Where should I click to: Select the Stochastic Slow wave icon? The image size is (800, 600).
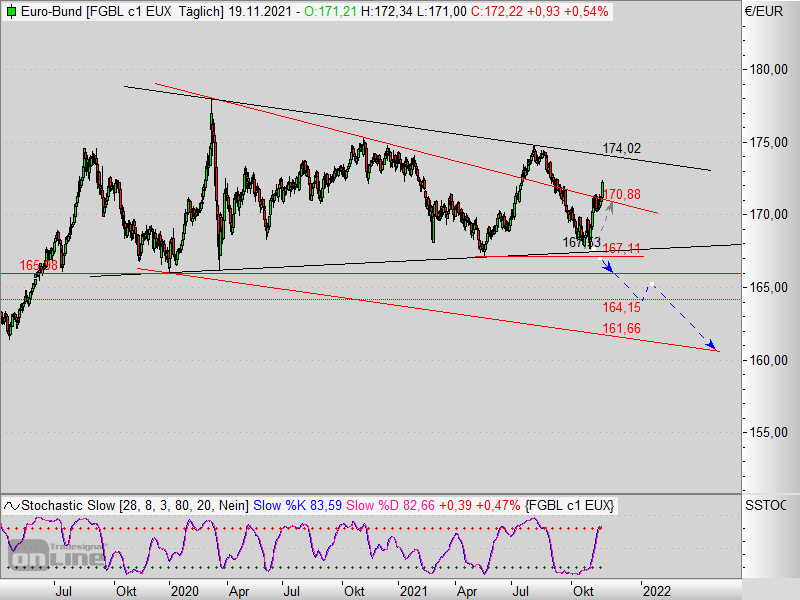[10, 505]
